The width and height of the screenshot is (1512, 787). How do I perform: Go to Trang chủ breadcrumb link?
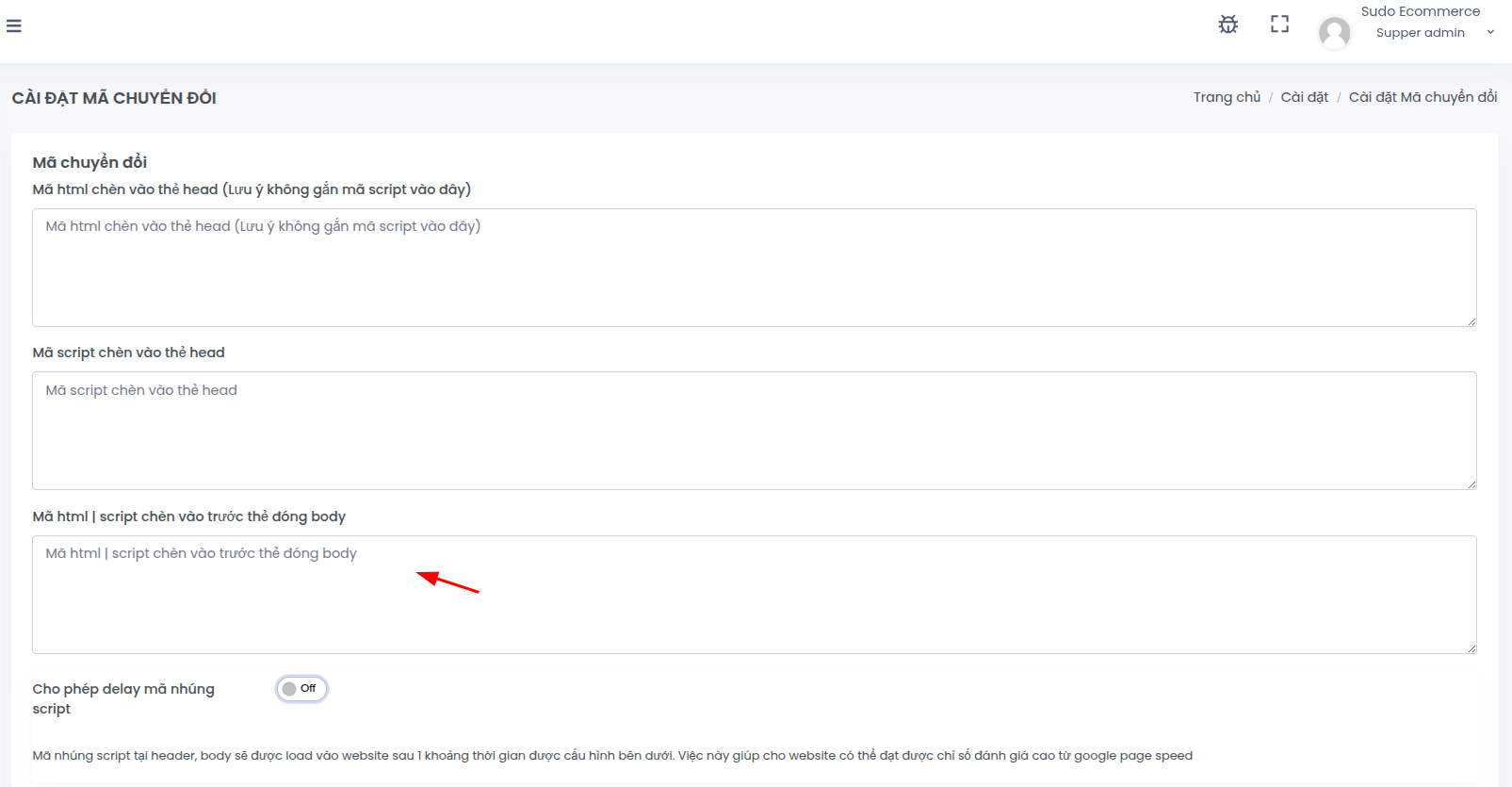click(x=1227, y=97)
